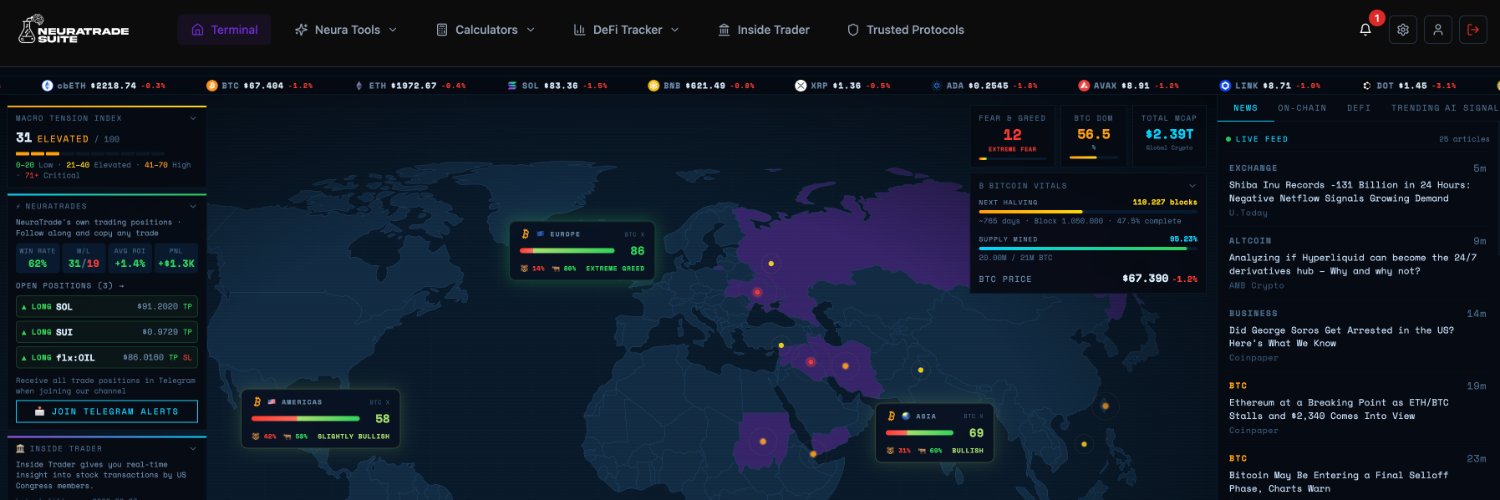Viewport: 1500px width, 500px height.
Task: Collapse the Bitcoin Vitals panel
Action: coord(1192,186)
